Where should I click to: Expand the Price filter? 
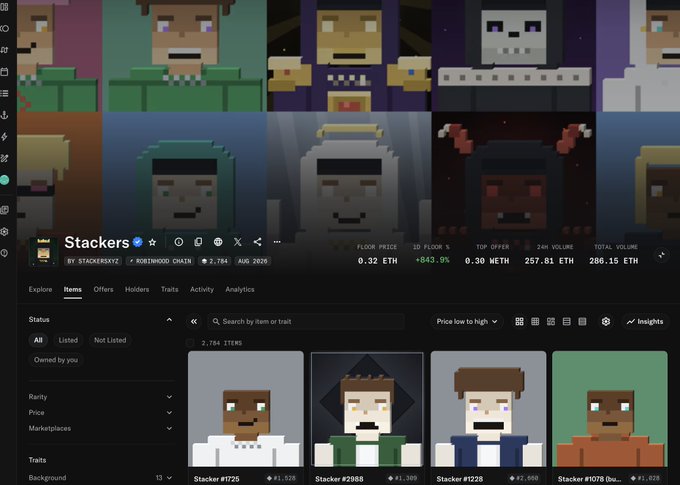point(101,413)
